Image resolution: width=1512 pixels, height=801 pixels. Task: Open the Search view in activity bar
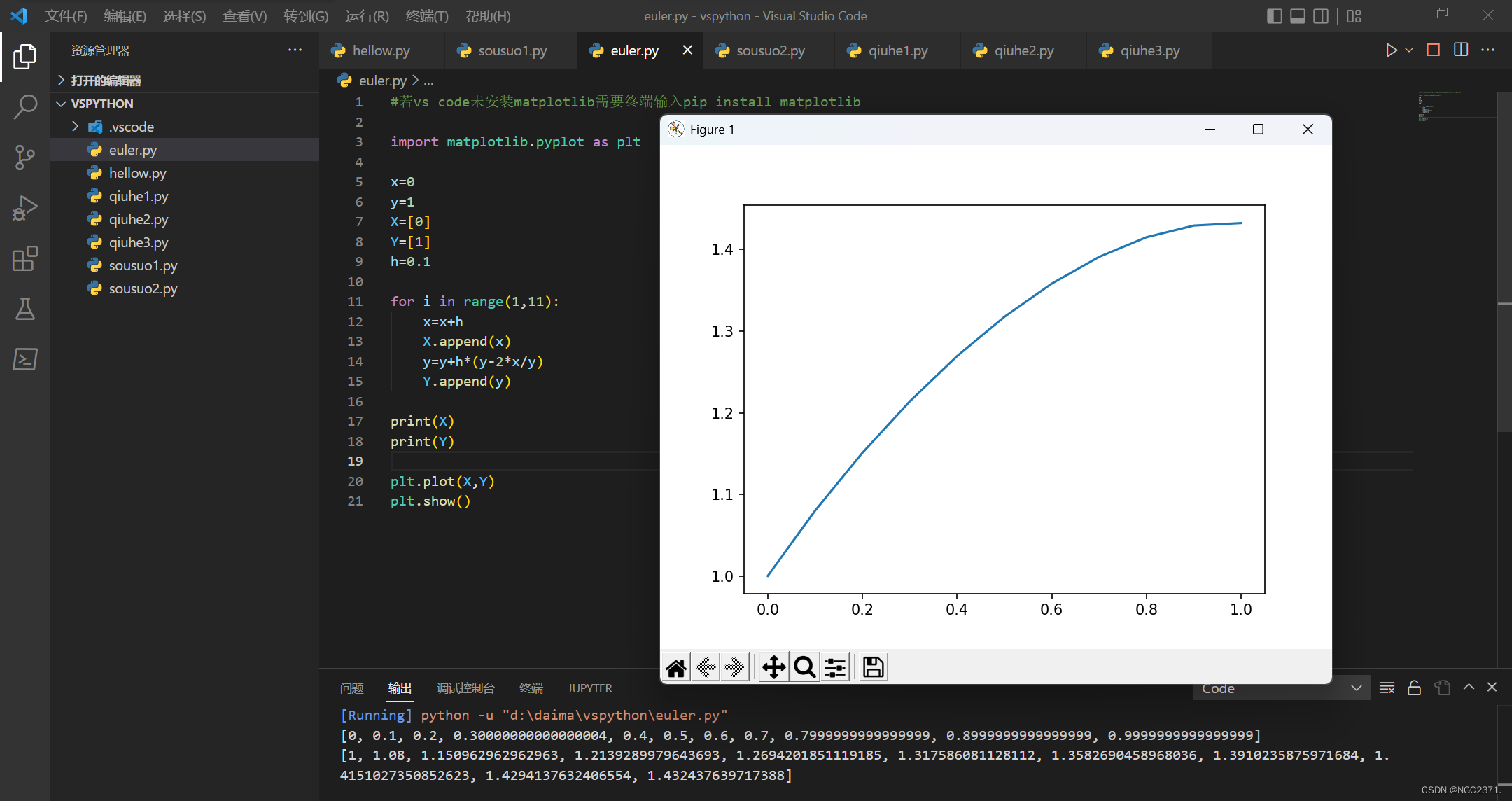click(x=25, y=107)
